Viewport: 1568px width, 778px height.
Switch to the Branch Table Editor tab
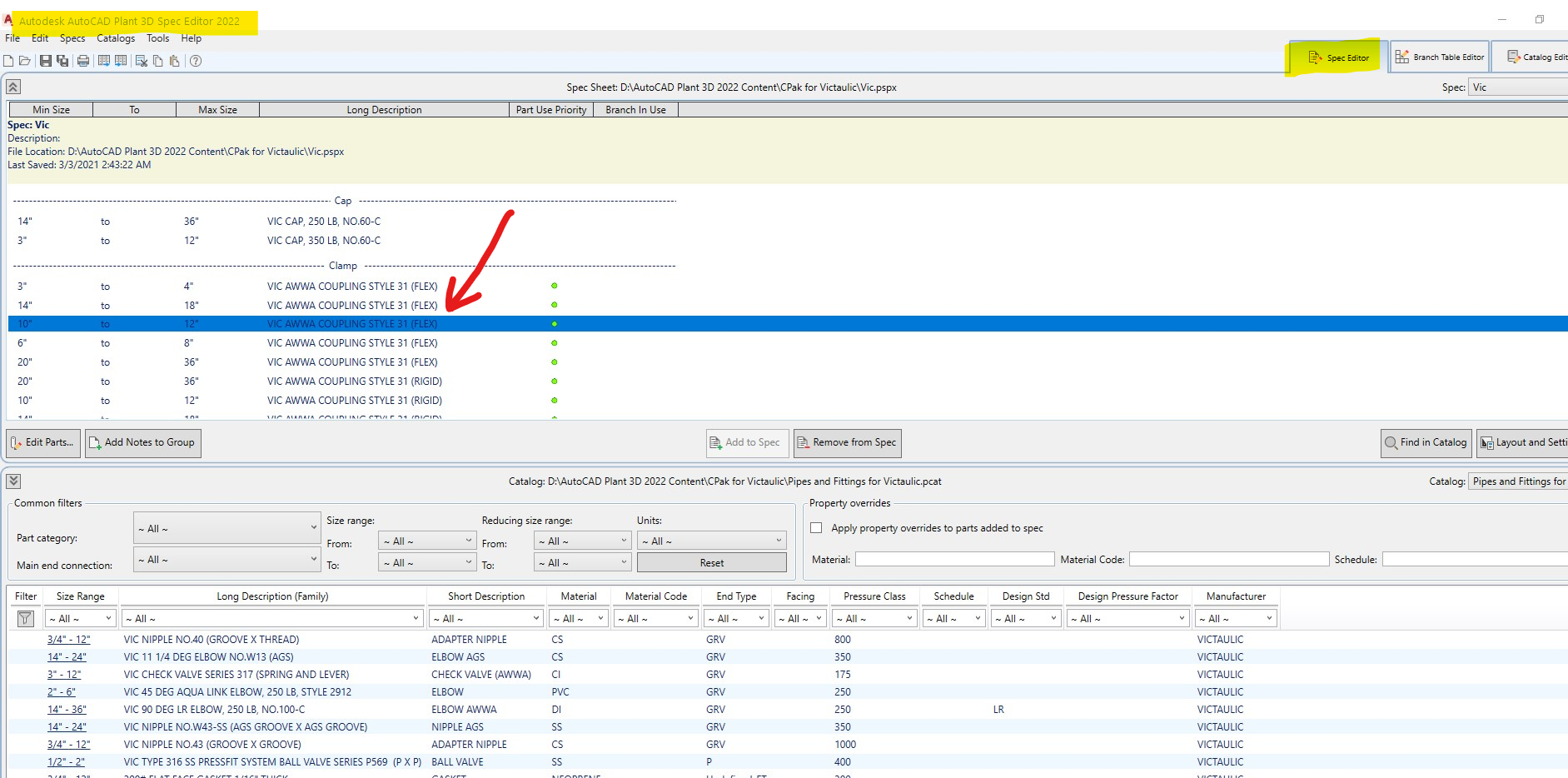[x=1439, y=56]
